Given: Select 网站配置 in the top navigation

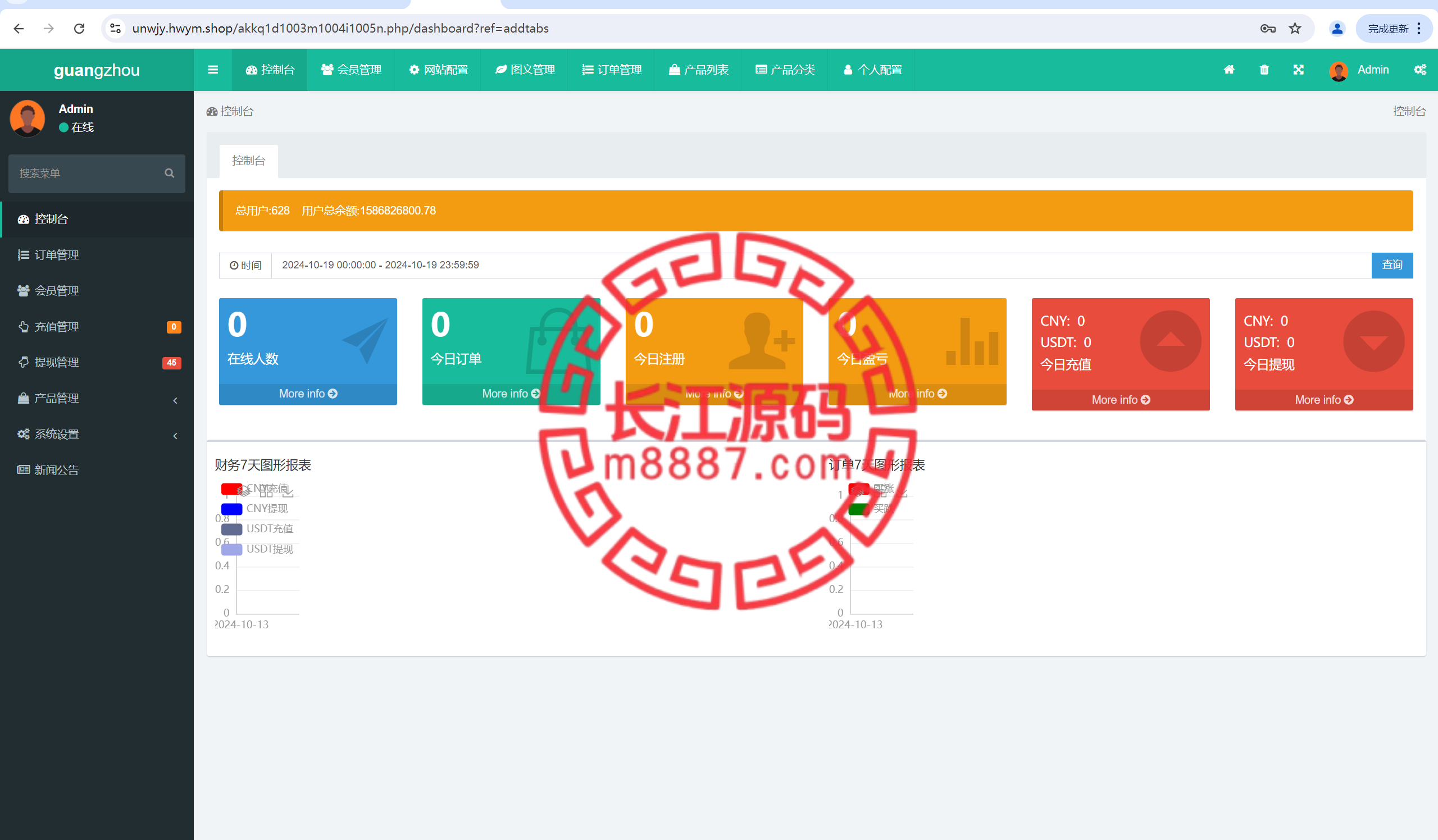Looking at the screenshot, I should coord(438,70).
